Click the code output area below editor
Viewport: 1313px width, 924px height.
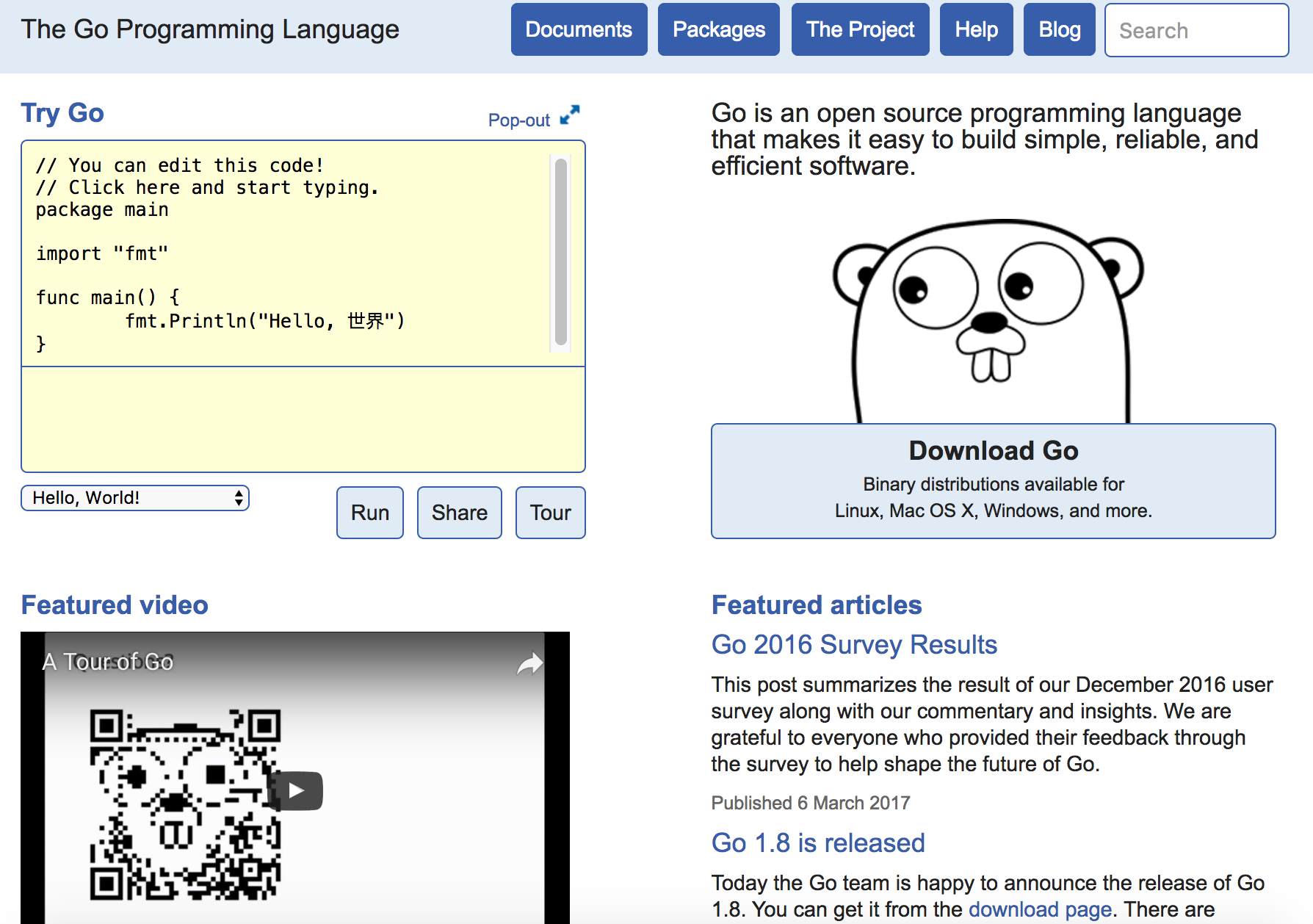click(x=303, y=419)
